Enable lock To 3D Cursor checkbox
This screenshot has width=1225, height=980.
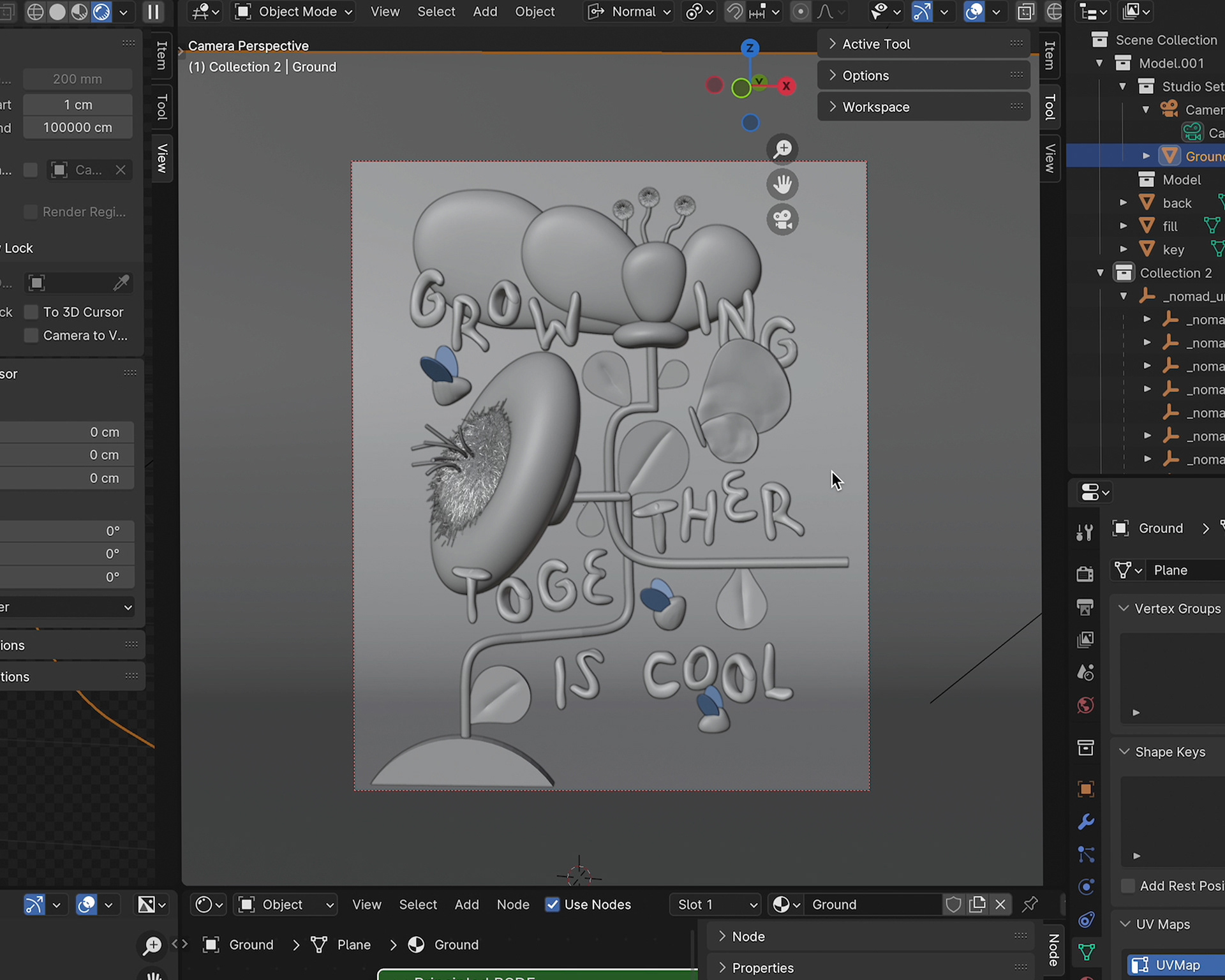click(31, 312)
